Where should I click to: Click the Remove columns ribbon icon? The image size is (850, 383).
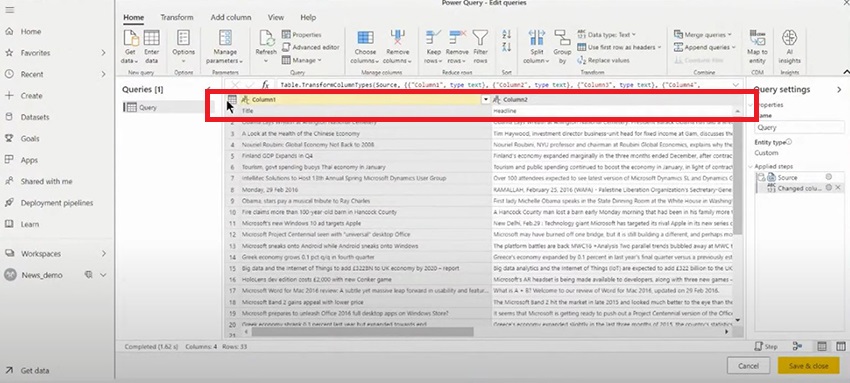(397, 37)
